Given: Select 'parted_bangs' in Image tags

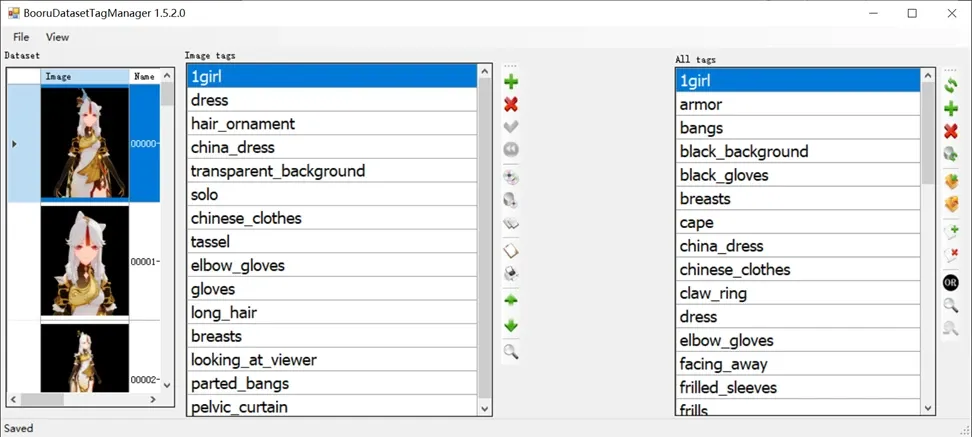Looking at the screenshot, I should click(x=332, y=383).
